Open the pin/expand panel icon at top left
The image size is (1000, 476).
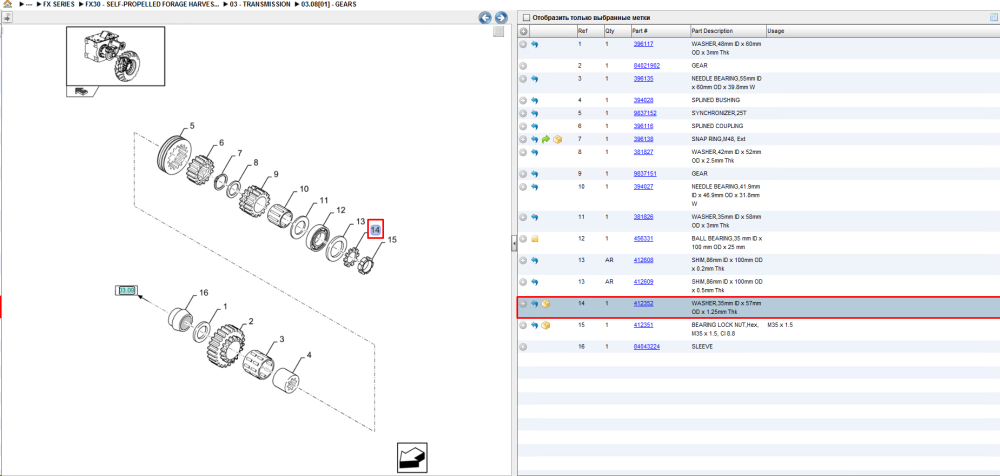point(7,18)
